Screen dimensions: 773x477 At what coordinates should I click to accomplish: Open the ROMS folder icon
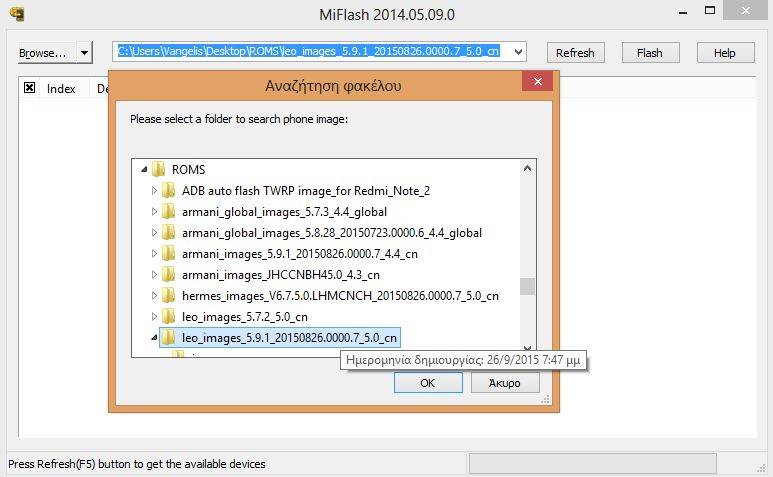(158, 170)
